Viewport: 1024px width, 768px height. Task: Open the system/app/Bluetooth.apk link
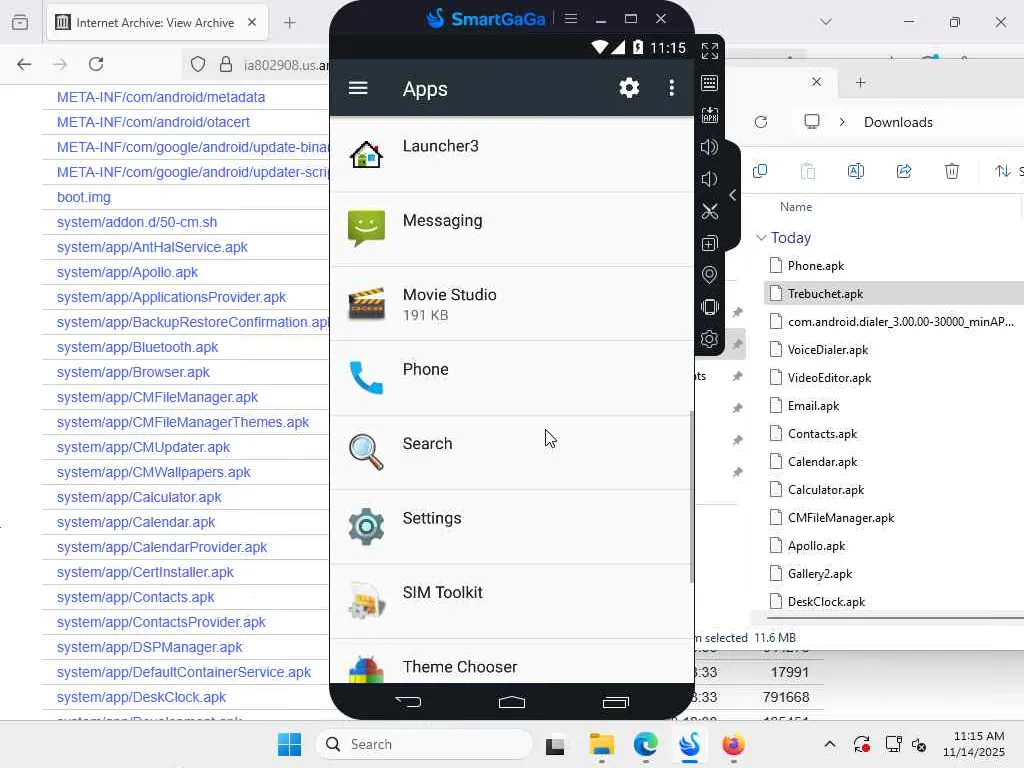click(137, 347)
